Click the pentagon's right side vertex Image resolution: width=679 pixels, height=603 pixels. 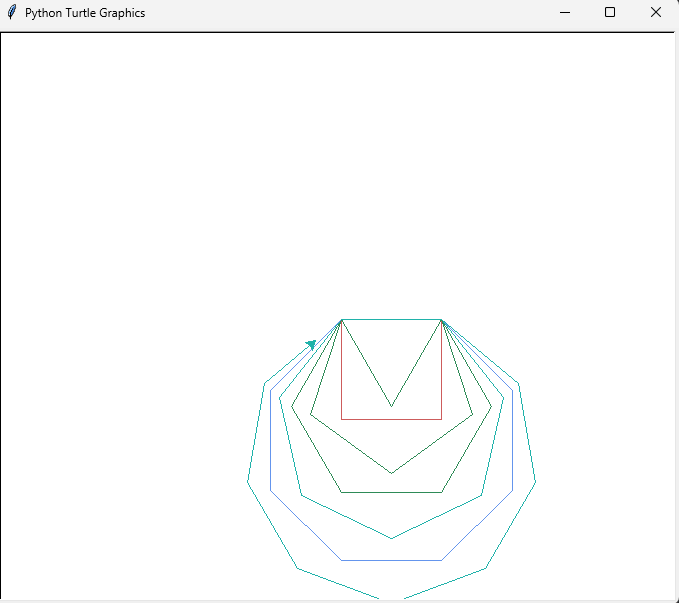[472, 414]
